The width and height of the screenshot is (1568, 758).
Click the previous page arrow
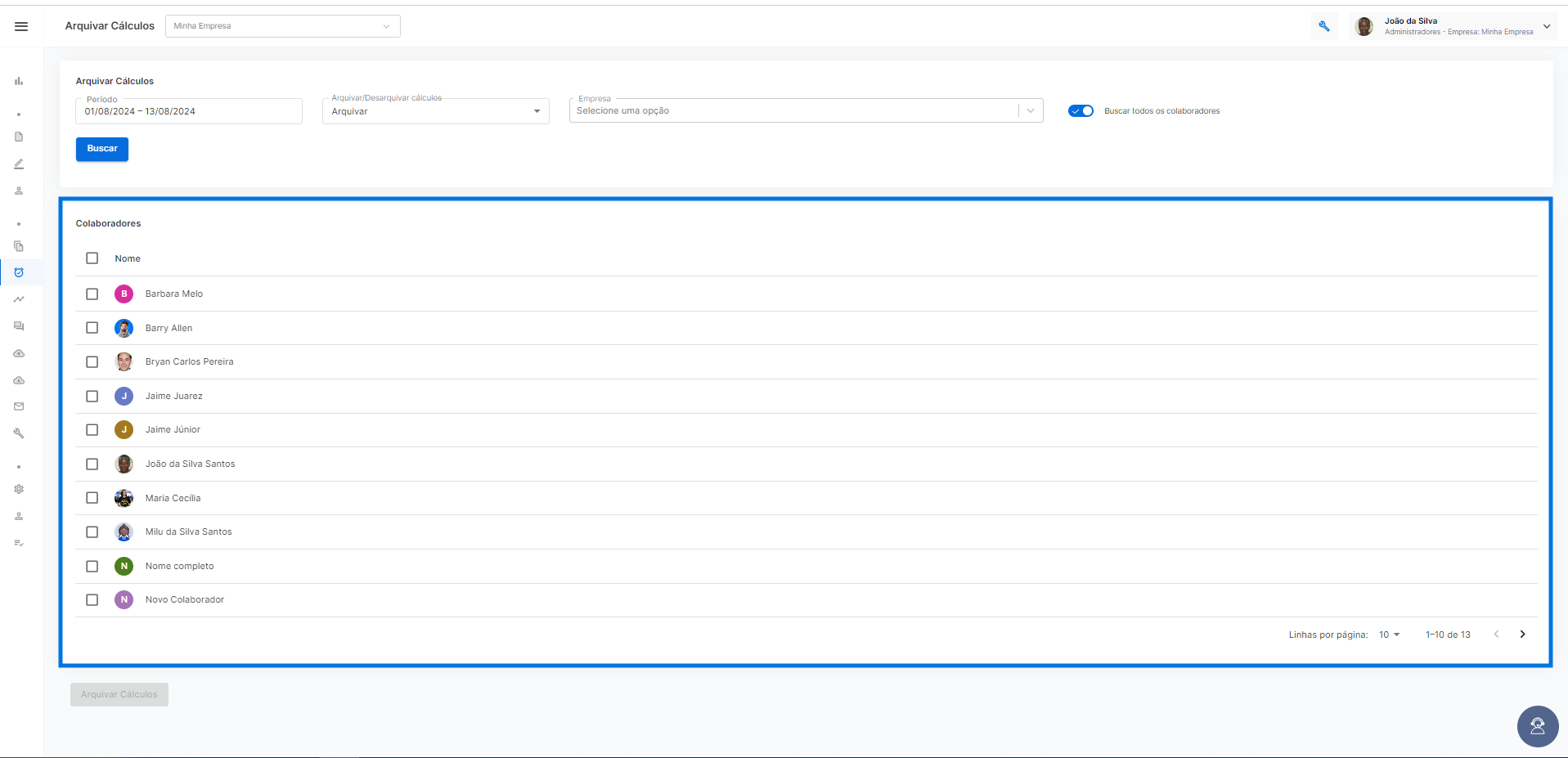click(1496, 635)
